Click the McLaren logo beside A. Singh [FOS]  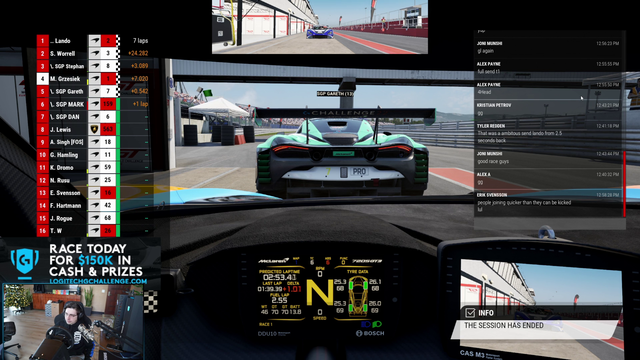95,142
